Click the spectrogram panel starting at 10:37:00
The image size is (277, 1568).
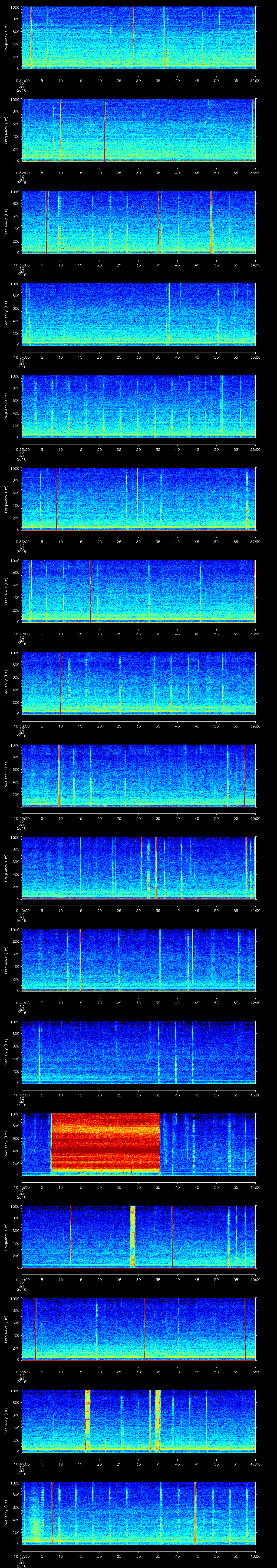coord(138,592)
